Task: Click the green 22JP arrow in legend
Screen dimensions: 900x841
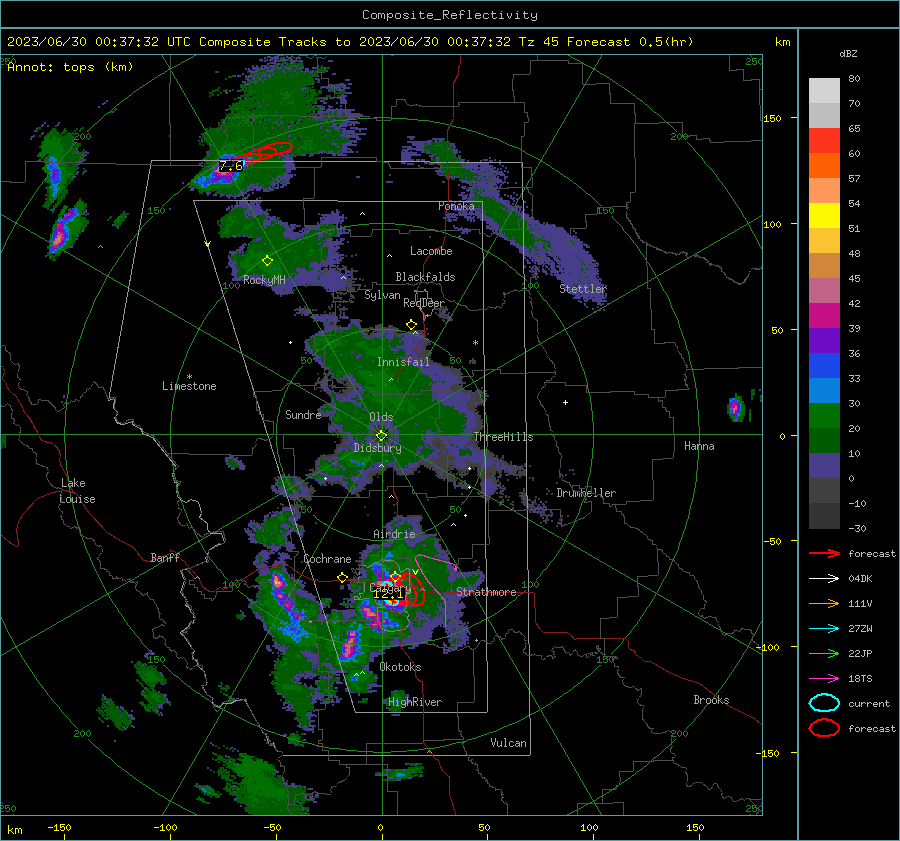Action: (824, 653)
